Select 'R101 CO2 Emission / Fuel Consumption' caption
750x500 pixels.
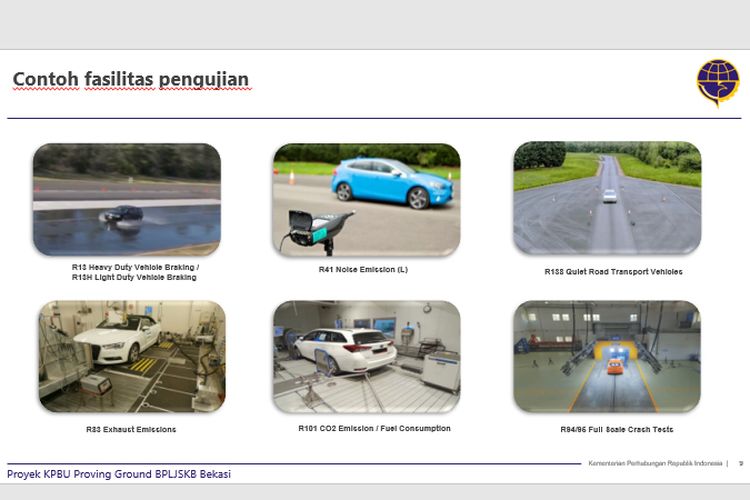pos(374,428)
